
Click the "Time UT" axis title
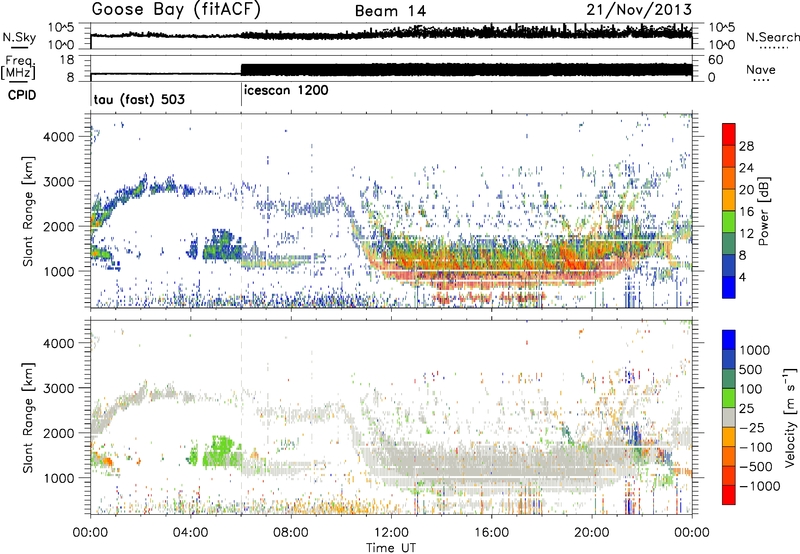tap(391, 547)
